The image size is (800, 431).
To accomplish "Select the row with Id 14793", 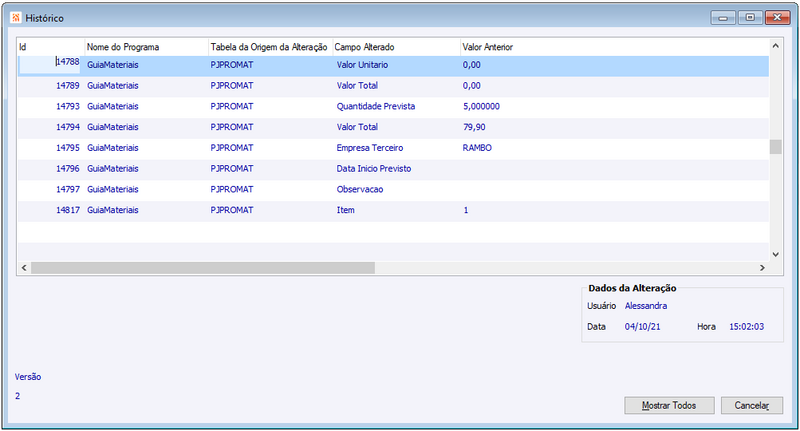I will pos(393,107).
